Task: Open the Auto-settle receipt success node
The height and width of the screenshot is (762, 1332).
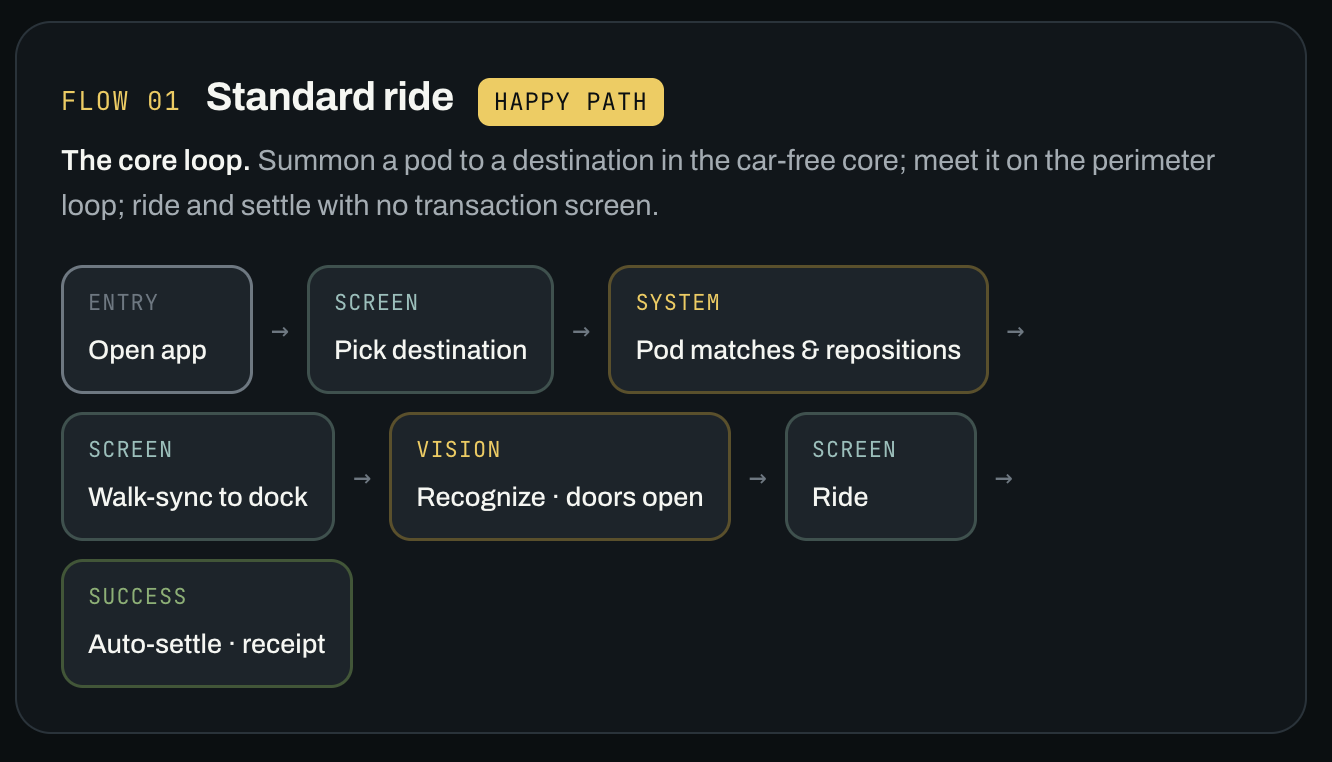Action: [207, 623]
